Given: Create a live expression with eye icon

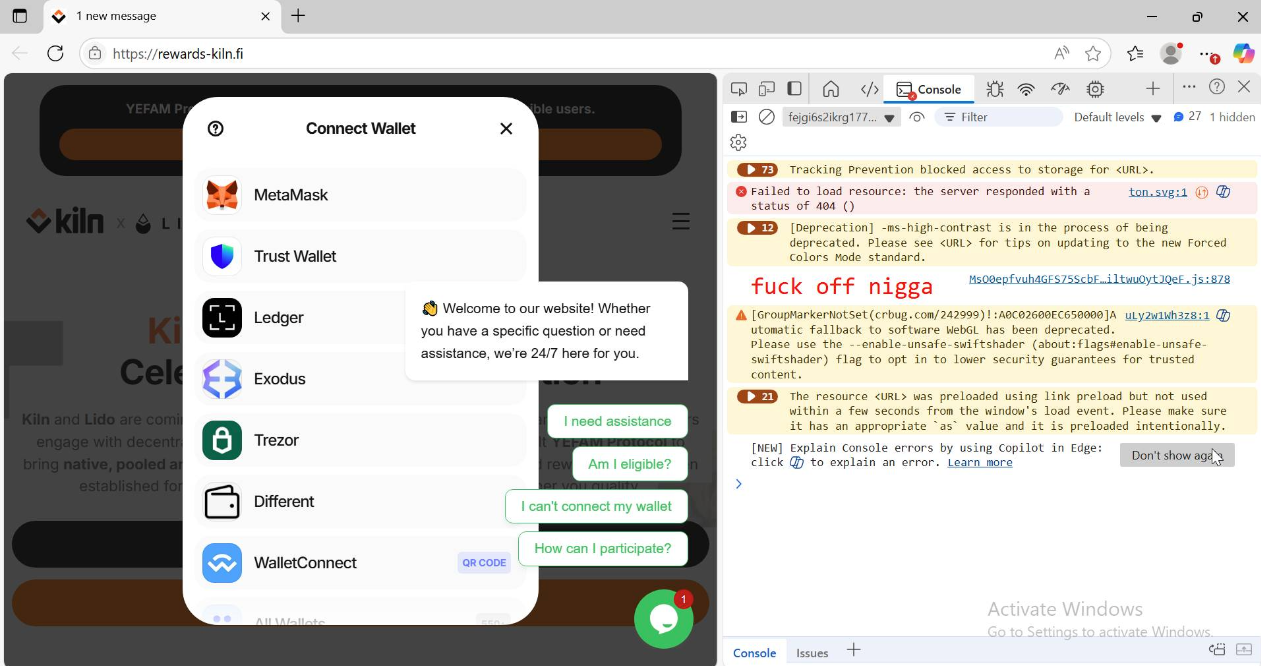Looking at the screenshot, I should tap(917, 117).
